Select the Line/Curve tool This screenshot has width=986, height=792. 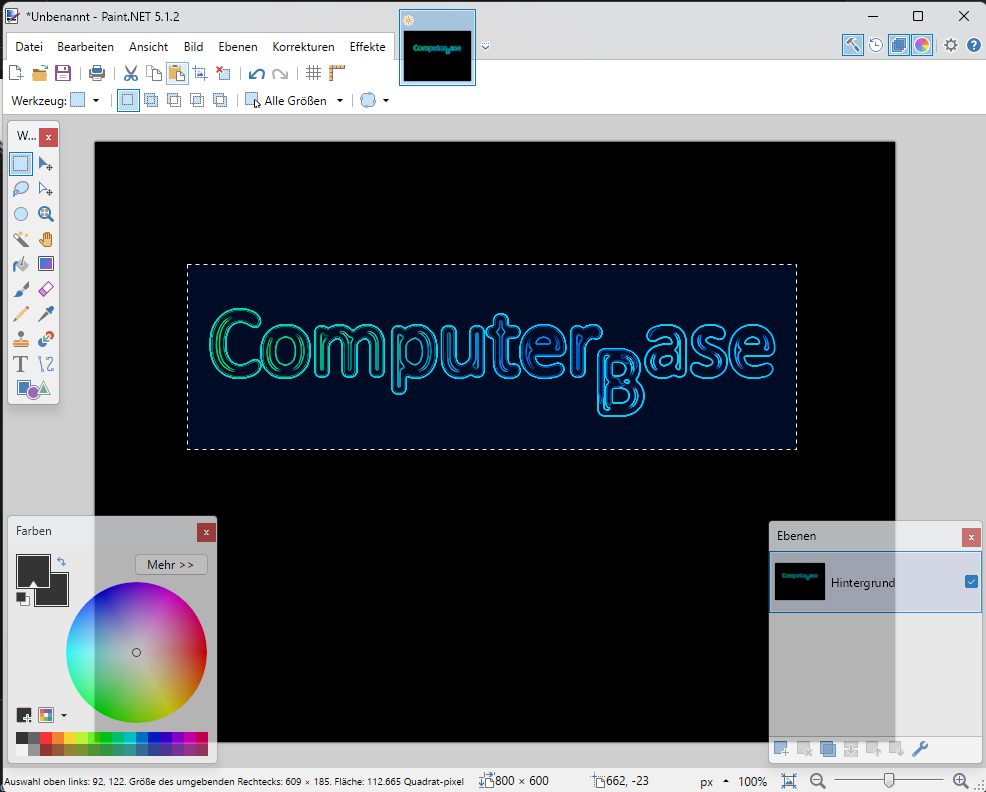pos(45,364)
